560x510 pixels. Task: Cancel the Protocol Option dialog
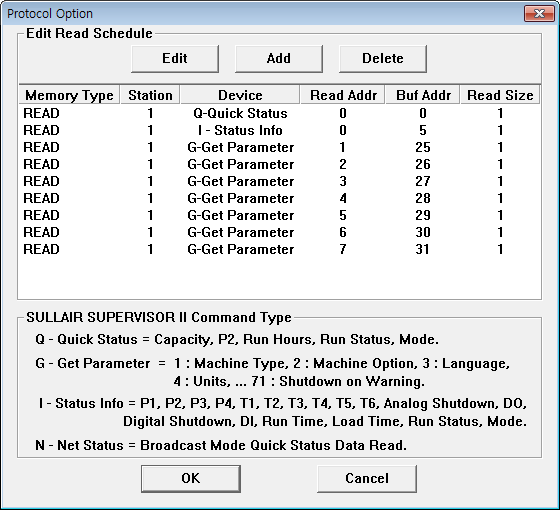(x=367, y=479)
